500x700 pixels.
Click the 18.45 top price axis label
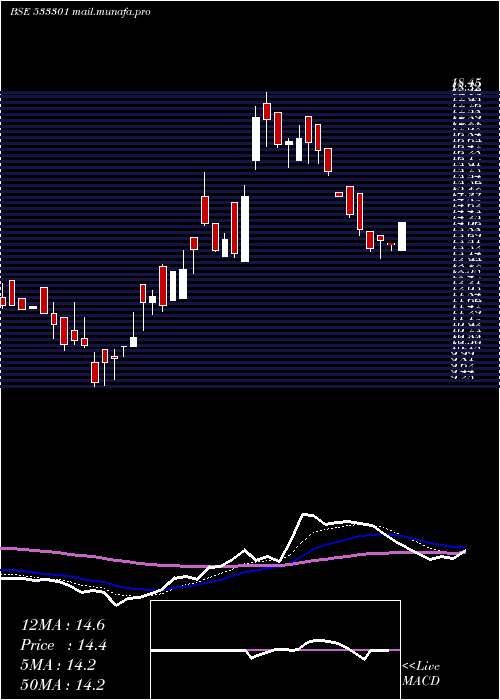click(466, 83)
